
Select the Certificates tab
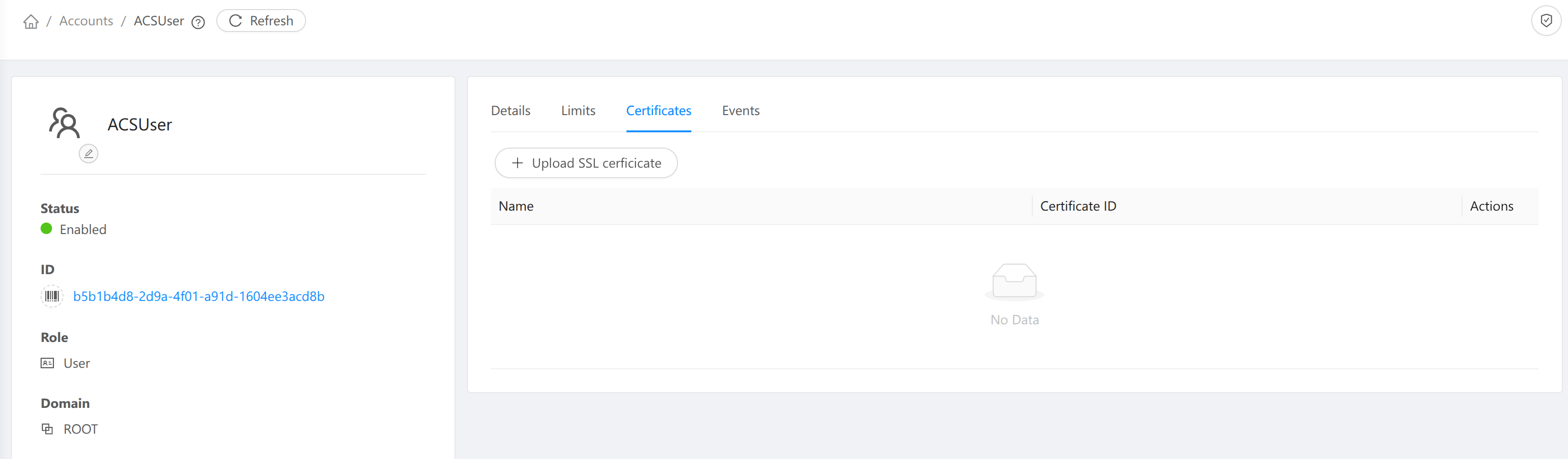658,110
